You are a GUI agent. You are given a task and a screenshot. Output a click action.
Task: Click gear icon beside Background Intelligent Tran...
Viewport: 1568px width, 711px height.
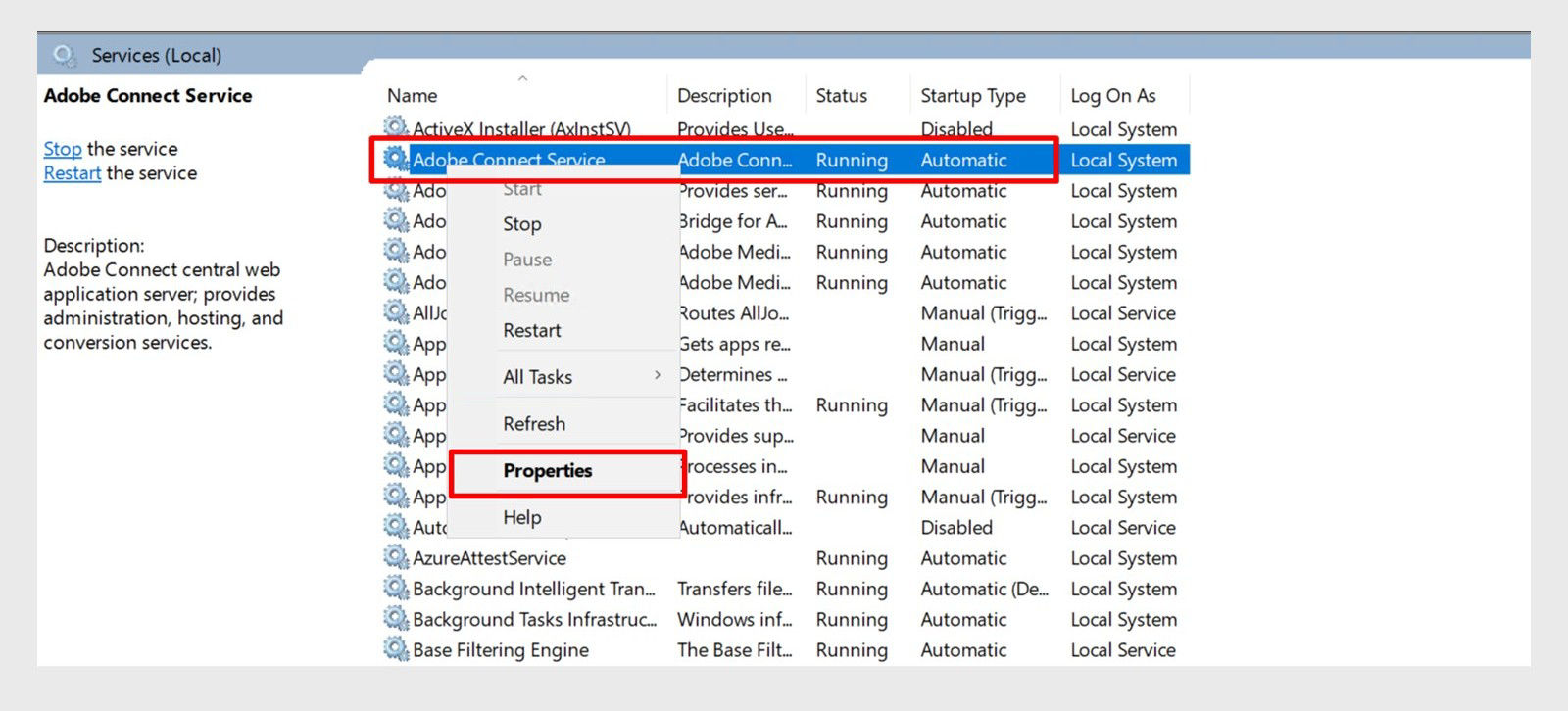click(x=396, y=588)
